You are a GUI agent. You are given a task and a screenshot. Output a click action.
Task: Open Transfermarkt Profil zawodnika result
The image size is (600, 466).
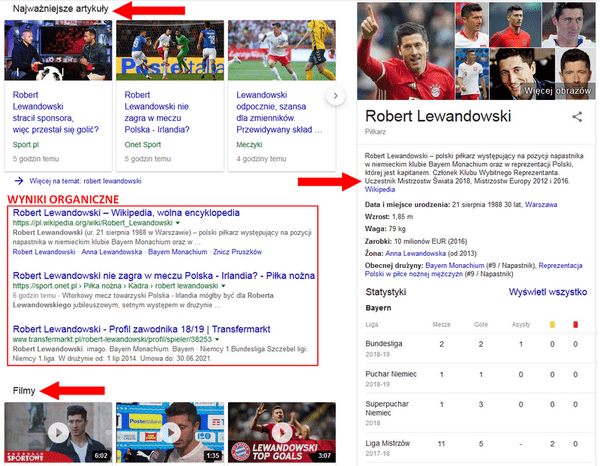[142, 329]
